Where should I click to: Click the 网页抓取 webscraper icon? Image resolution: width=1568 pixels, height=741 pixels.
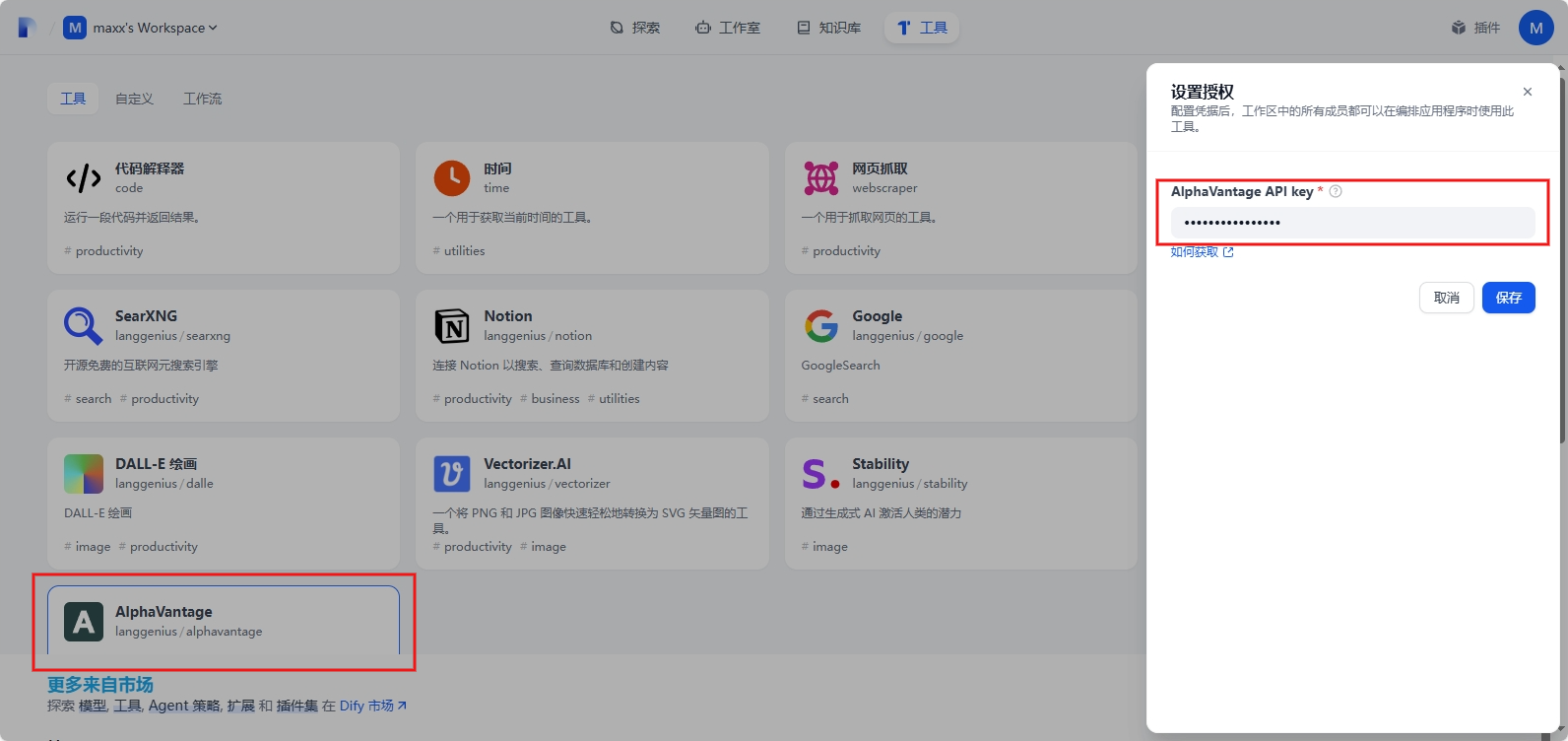click(x=820, y=178)
